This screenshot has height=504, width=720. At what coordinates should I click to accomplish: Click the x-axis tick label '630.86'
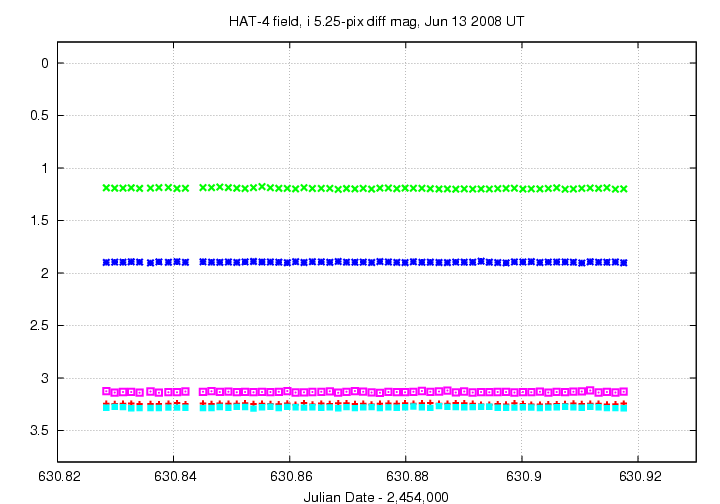click(x=291, y=476)
